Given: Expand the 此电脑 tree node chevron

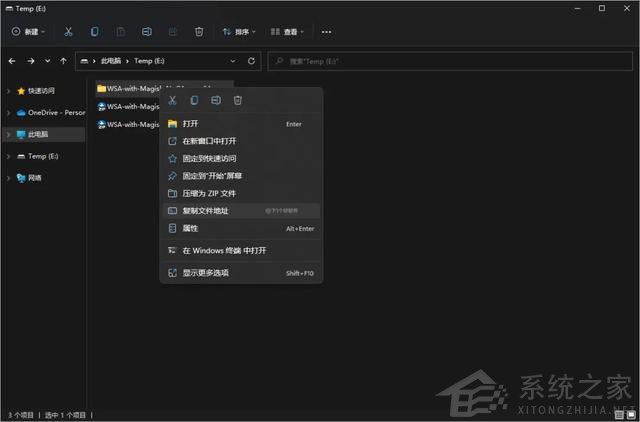Looking at the screenshot, I should click(x=8, y=134).
